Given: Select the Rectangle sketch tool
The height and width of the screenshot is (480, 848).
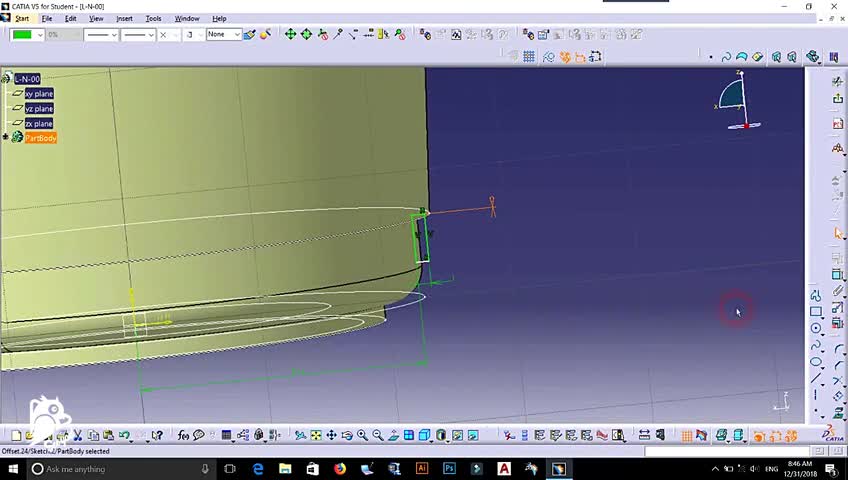Looking at the screenshot, I should click(x=816, y=312).
